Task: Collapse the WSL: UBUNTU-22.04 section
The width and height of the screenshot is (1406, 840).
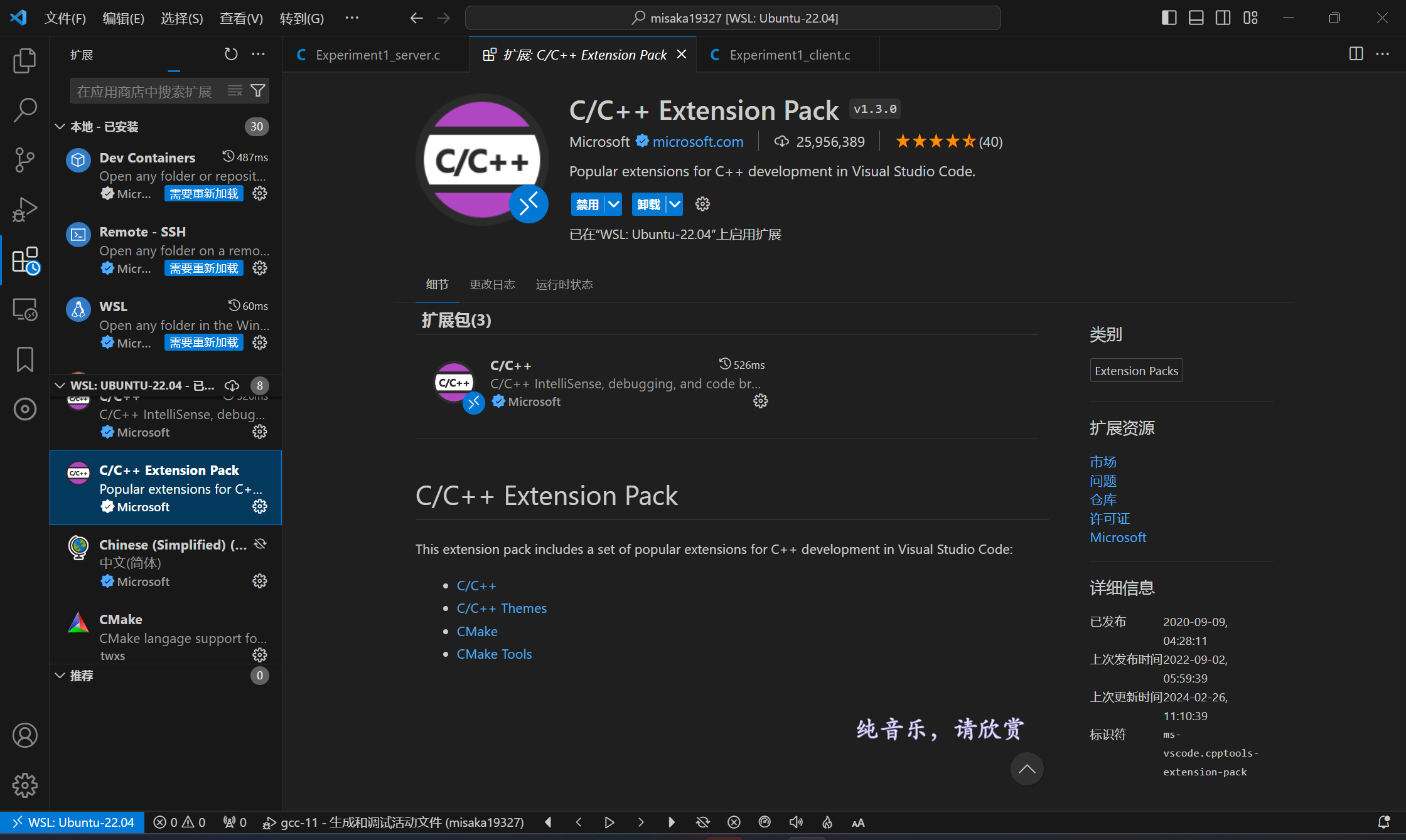Action: [x=60, y=385]
